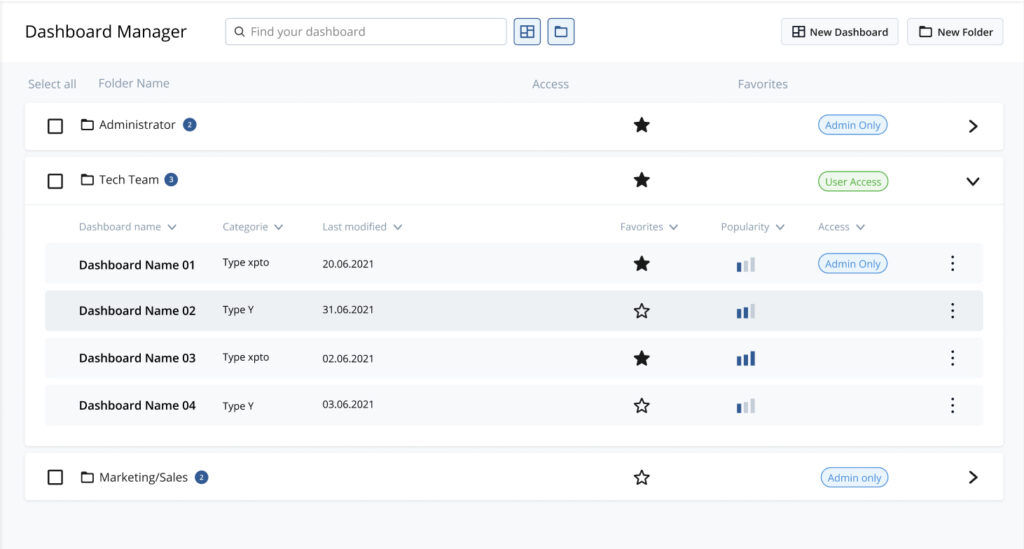Click the 31.06.2021 date cell
The height and width of the screenshot is (549, 1024).
tap(347, 309)
